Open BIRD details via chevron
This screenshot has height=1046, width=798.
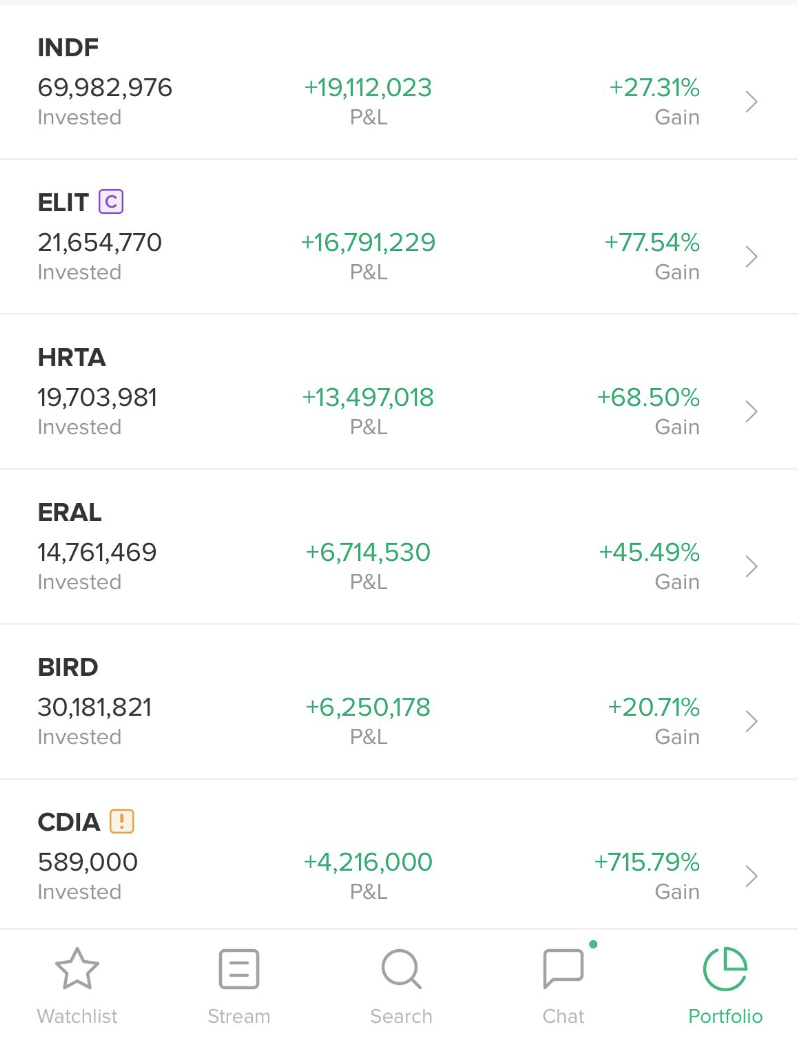(x=752, y=722)
